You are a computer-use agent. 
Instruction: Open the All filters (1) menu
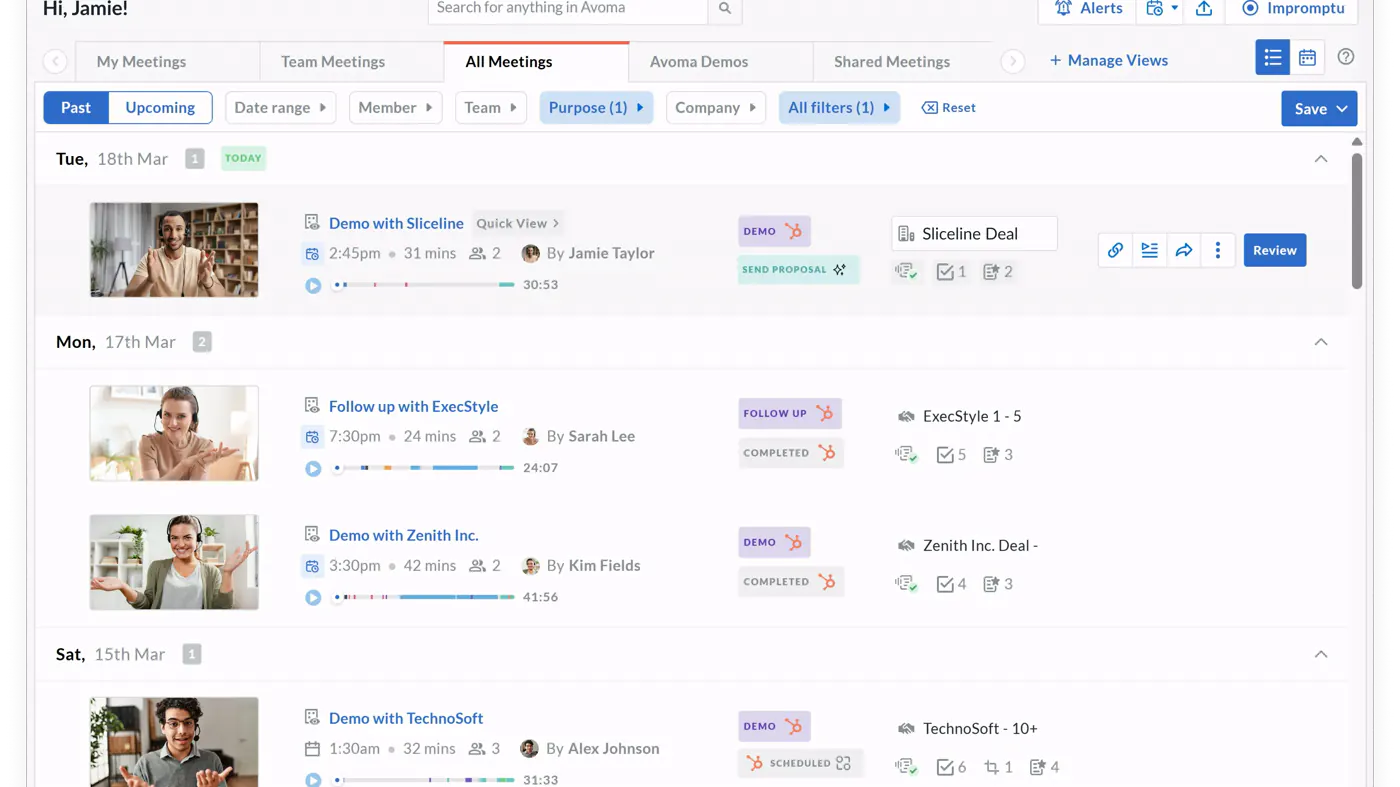[x=839, y=108]
